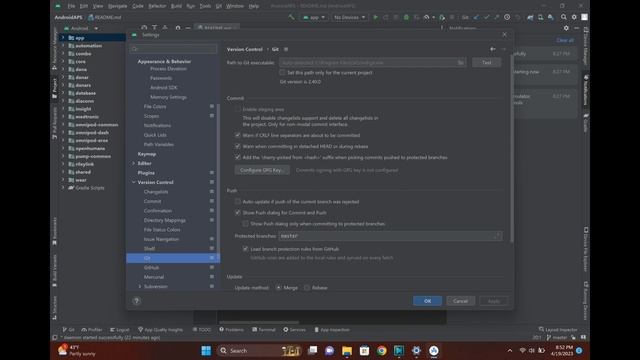The image size is (640, 360).
Task: Open Notifications panel gear options
Action: [x=566, y=28]
